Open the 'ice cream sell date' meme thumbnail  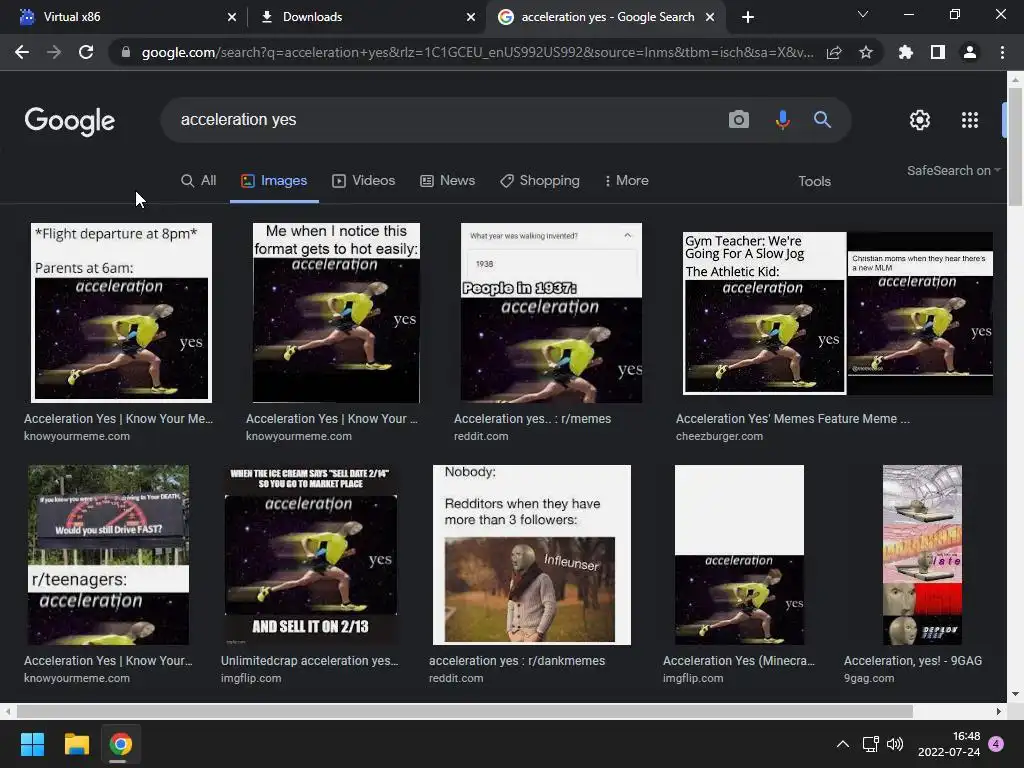[x=310, y=554]
